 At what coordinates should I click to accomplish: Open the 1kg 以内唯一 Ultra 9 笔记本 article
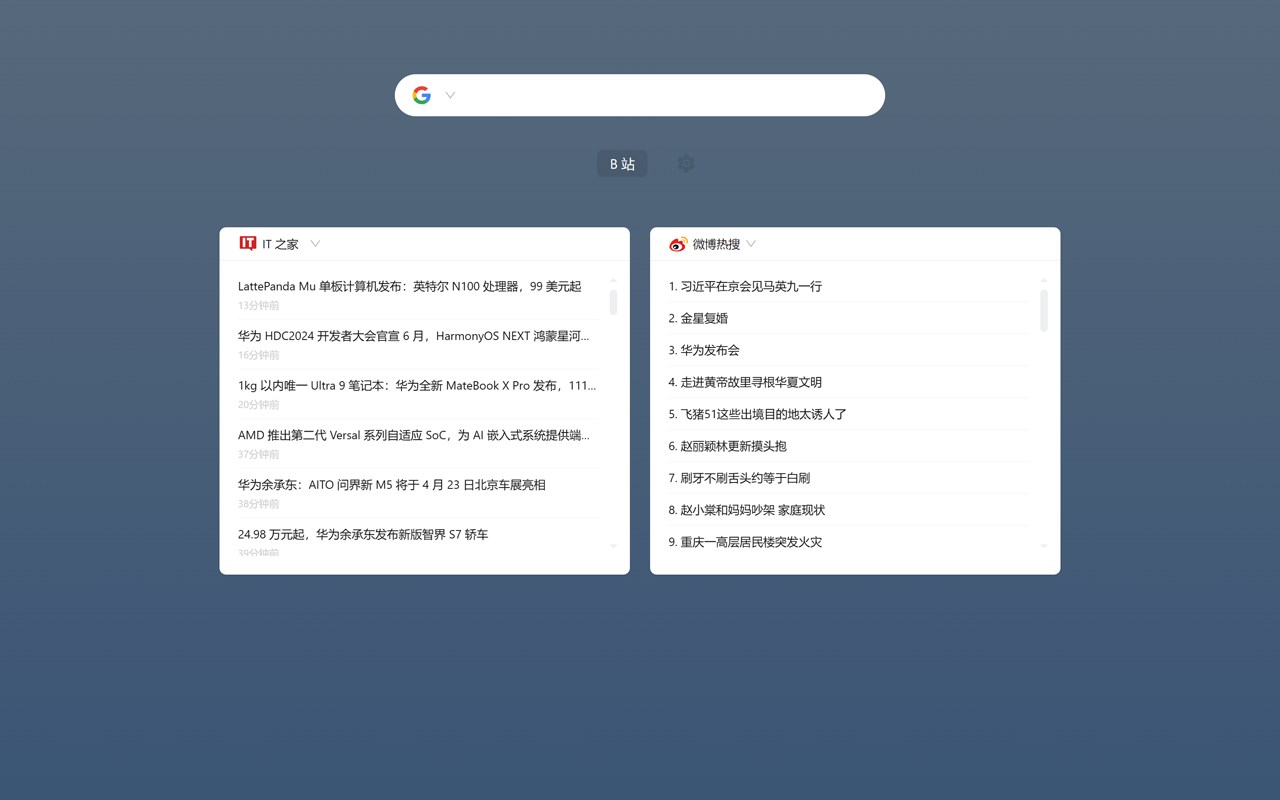[417, 385]
